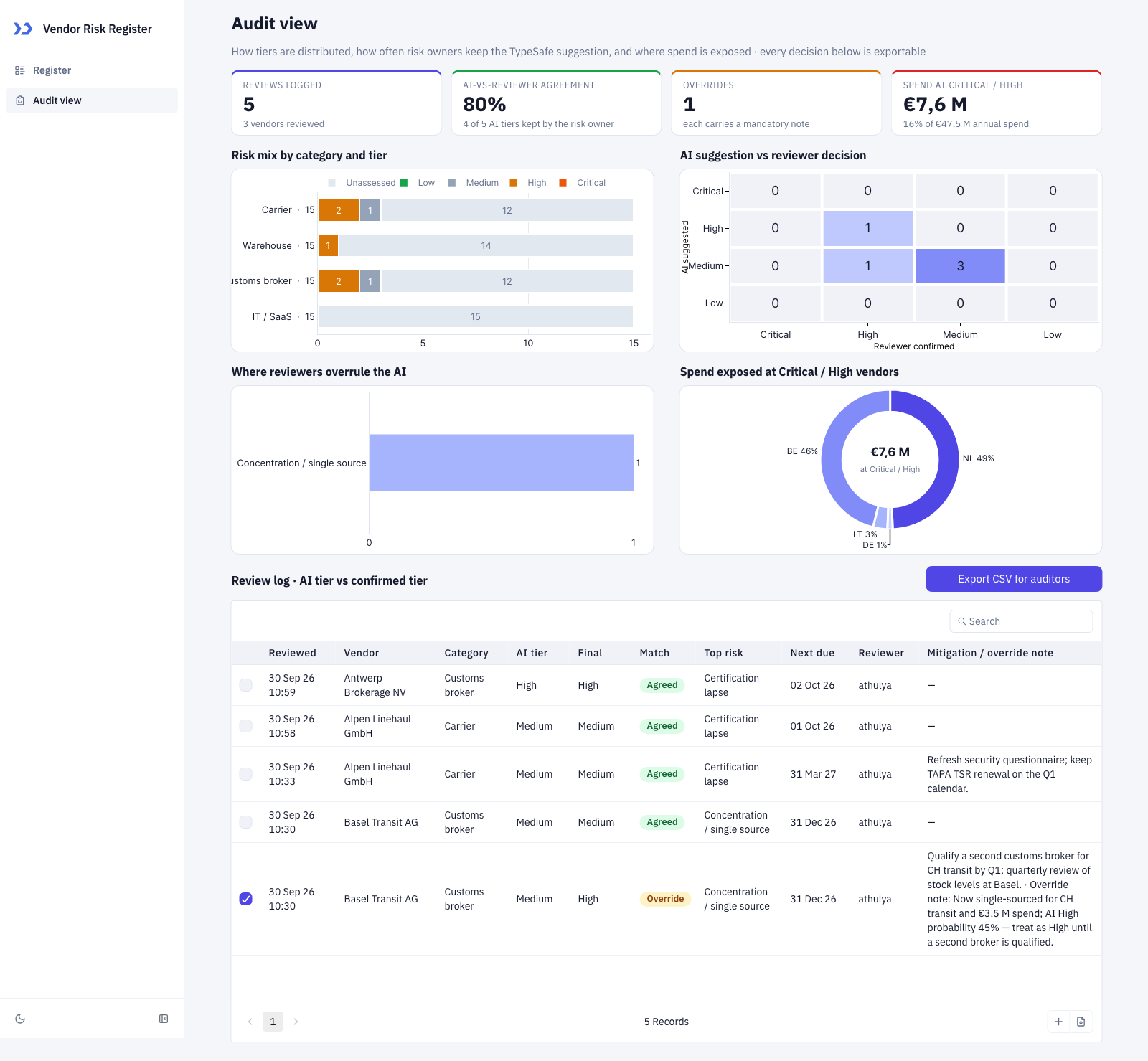This screenshot has height=1061, width=1148.
Task: Click the AI-vs-reviewer agreement 80% card
Action: coord(556,103)
